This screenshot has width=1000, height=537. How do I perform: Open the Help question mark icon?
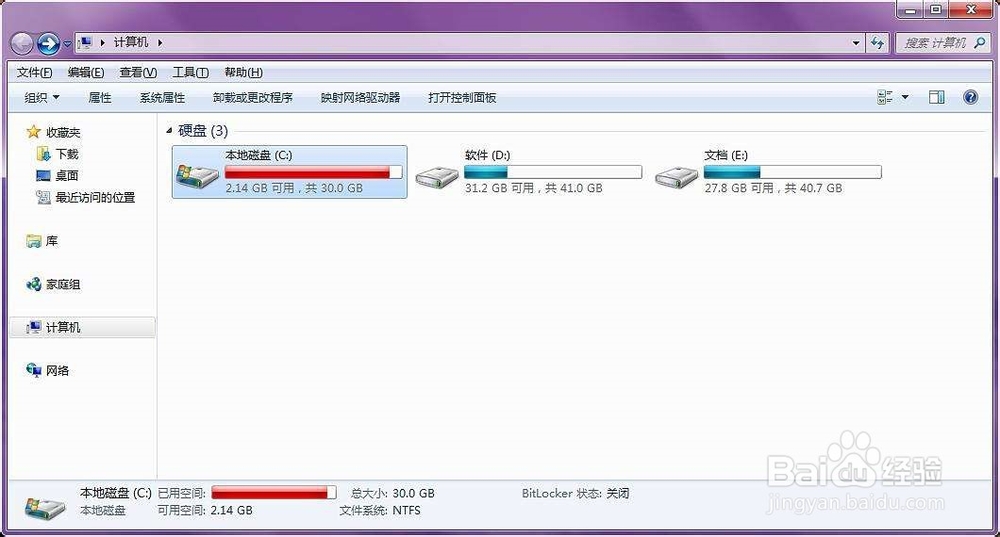[970, 98]
